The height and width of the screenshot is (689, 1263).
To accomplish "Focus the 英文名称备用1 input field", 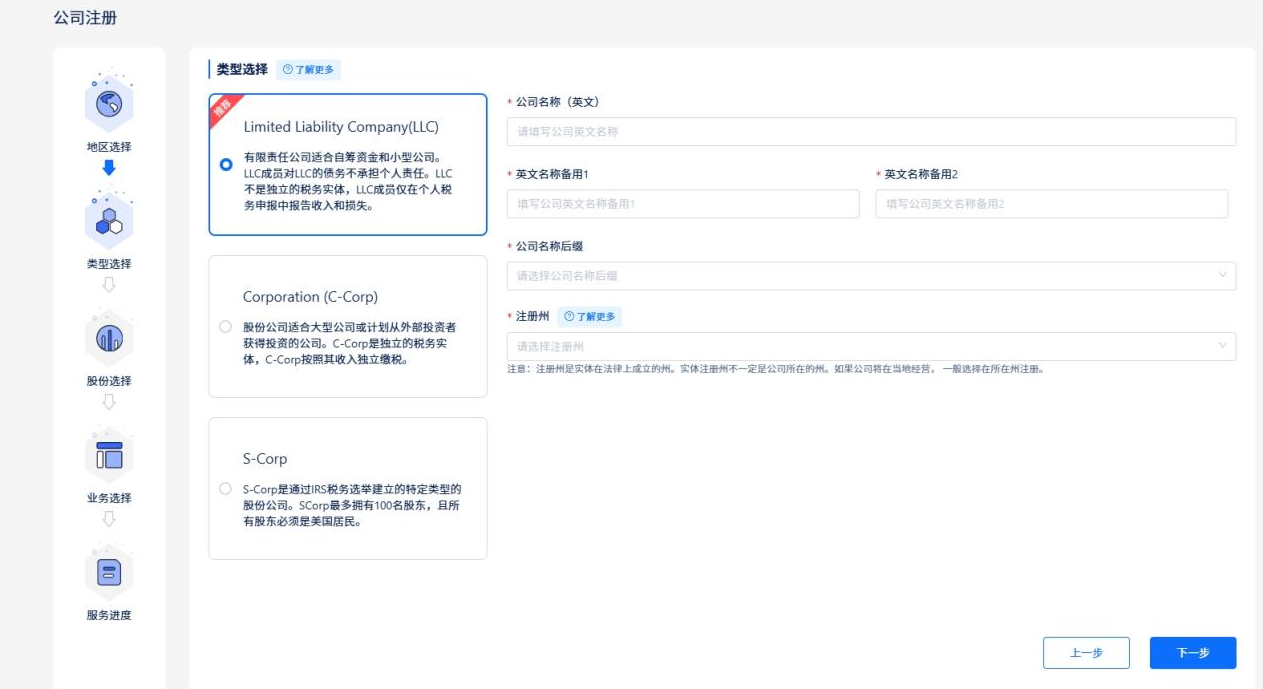I will 683,204.
